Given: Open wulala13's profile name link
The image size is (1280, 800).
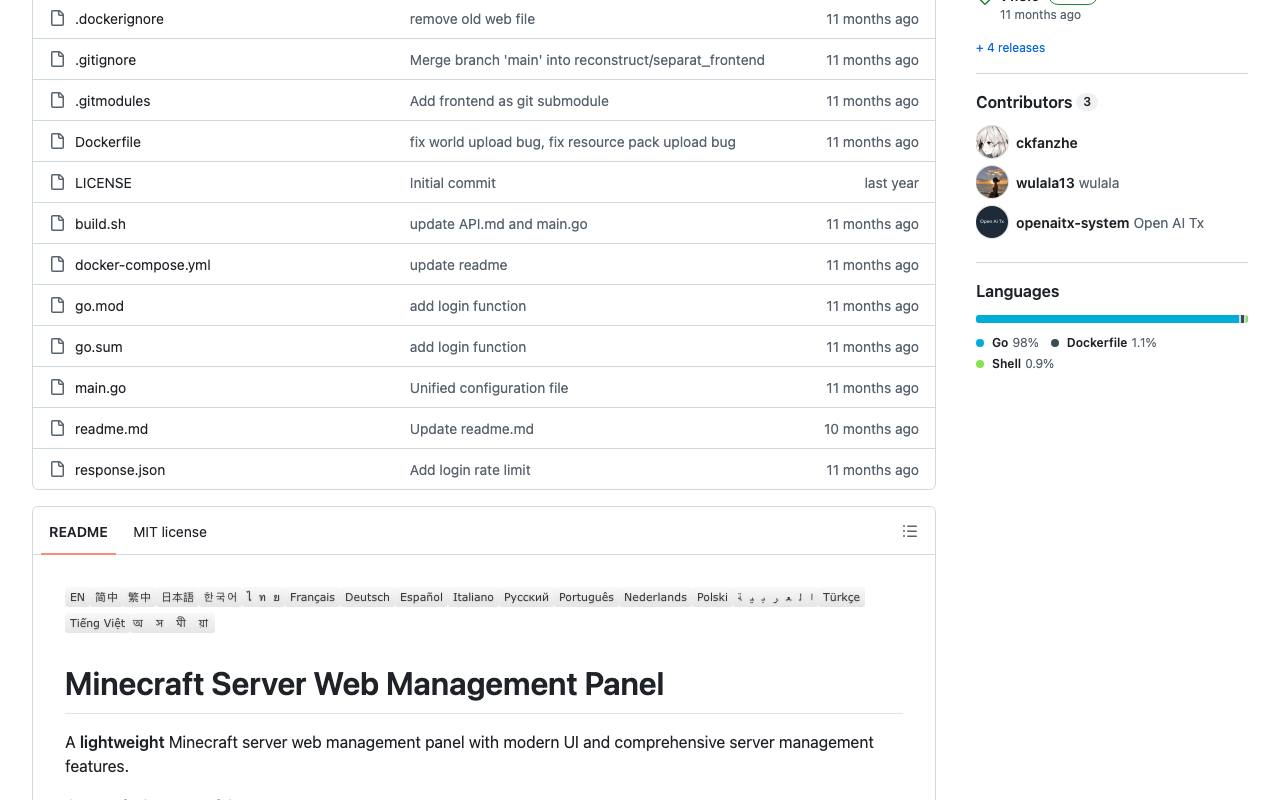Looking at the screenshot, I should [x=1045, y=183].
